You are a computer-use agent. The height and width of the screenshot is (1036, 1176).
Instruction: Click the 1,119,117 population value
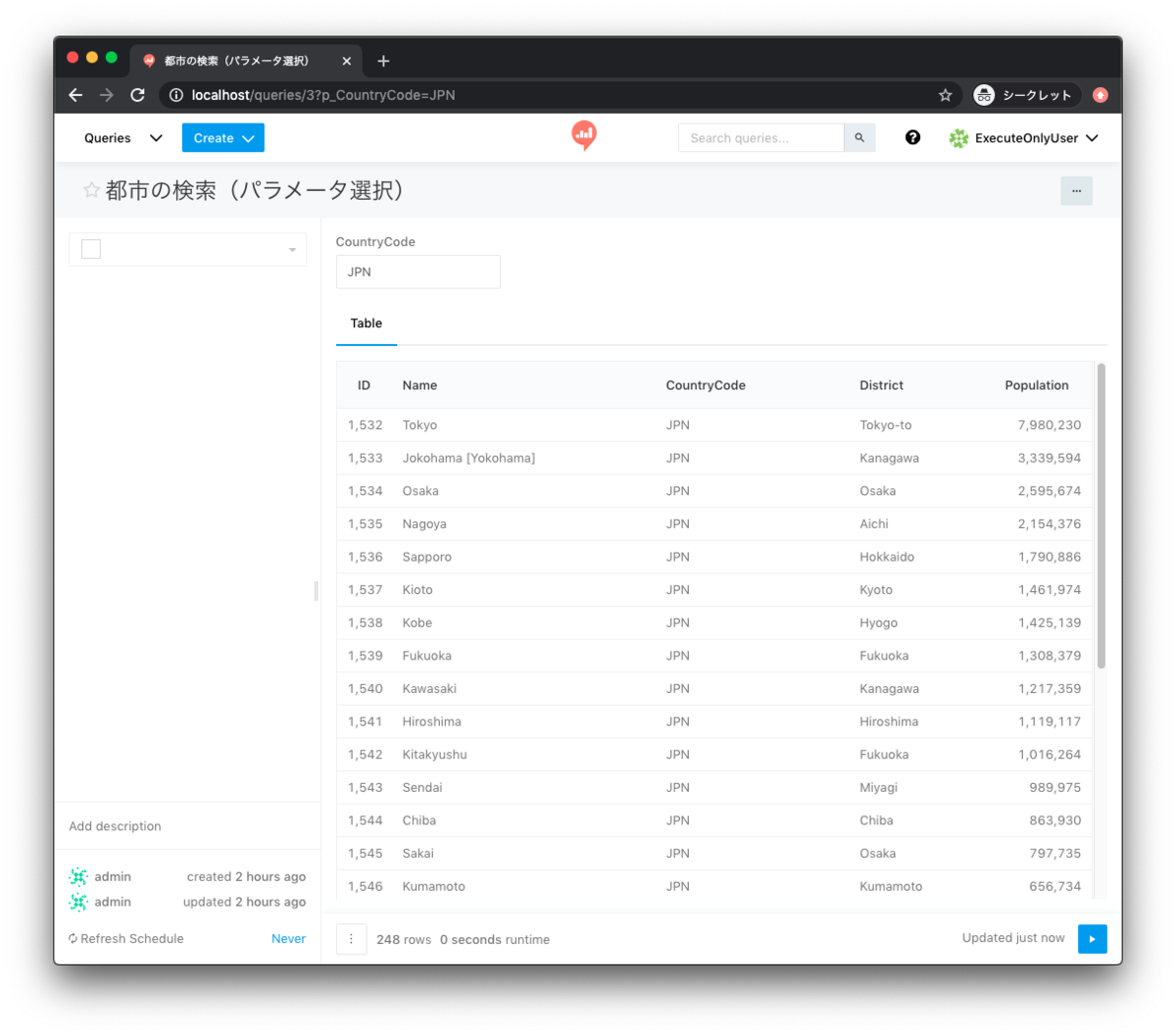click(x=1050, y=721)
